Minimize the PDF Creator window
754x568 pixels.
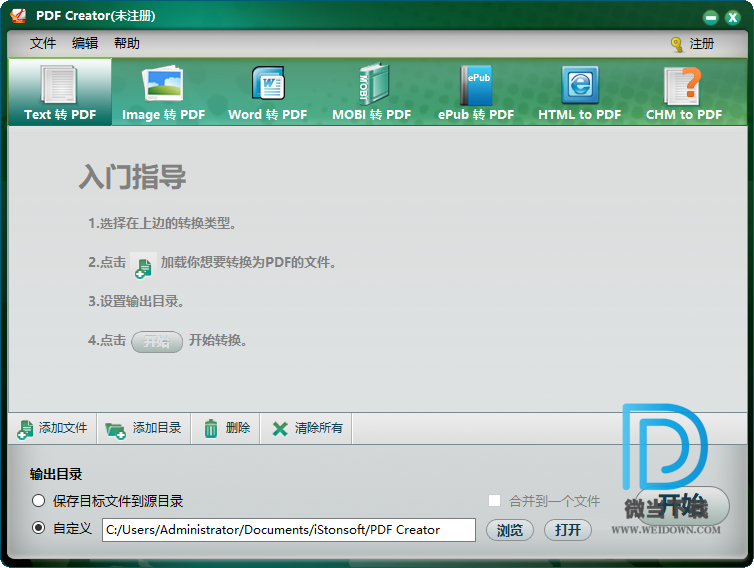pos(710,18)
